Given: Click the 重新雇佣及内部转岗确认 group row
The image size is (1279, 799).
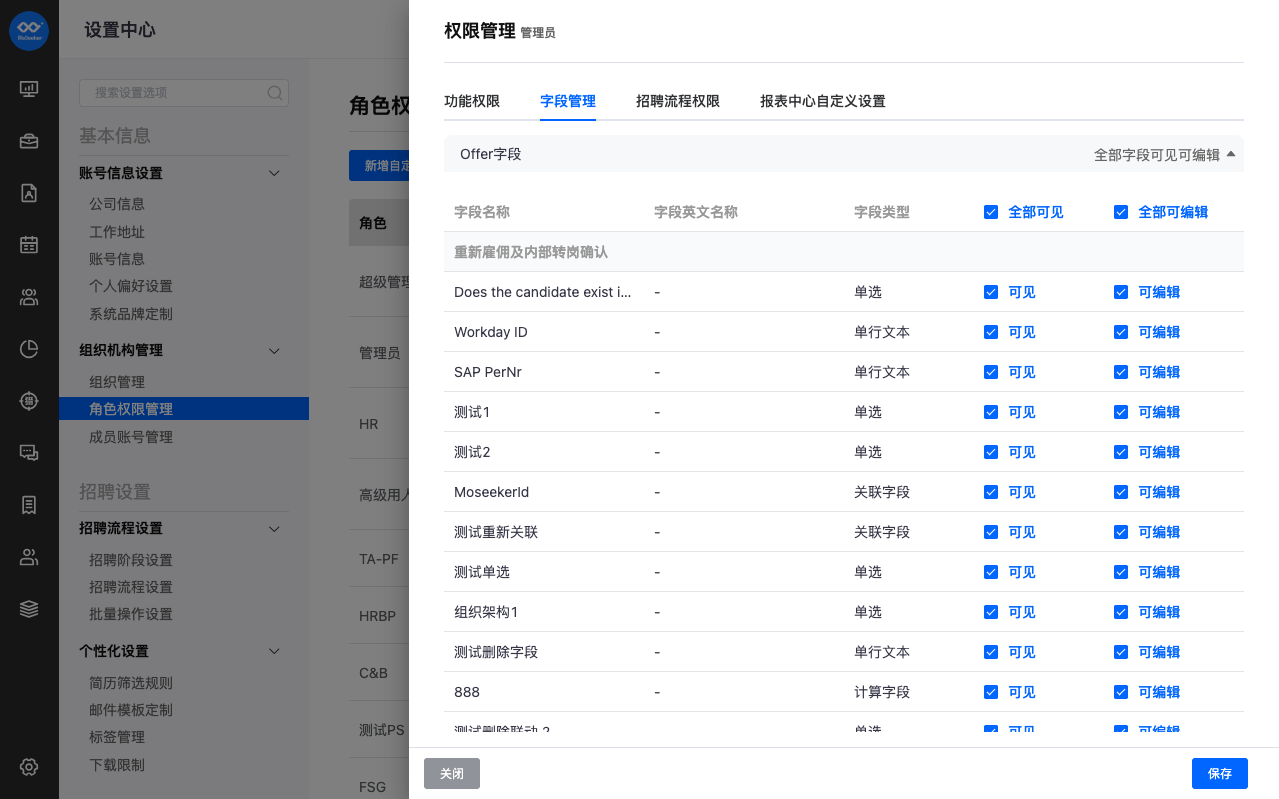Looking at the screenshot, I should [x=844, y=252].
